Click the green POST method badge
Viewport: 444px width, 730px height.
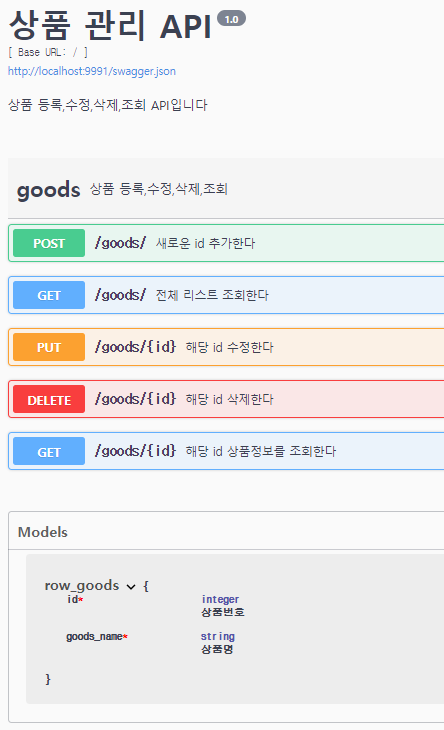(49, 243)
